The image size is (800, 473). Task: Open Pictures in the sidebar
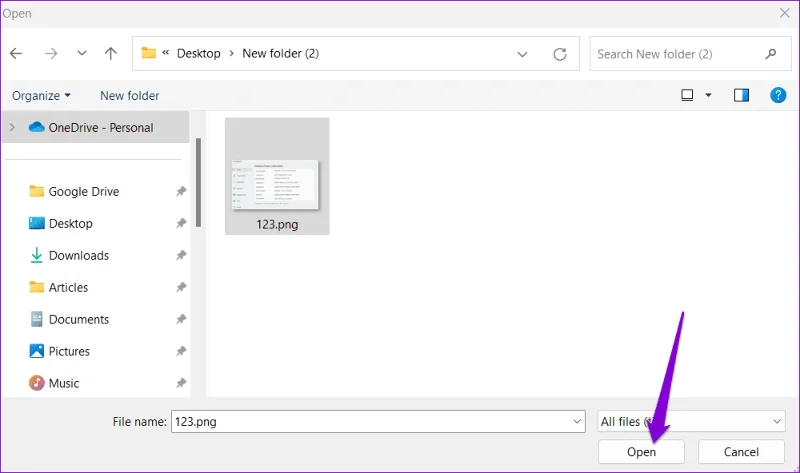(x=59, y=352)
